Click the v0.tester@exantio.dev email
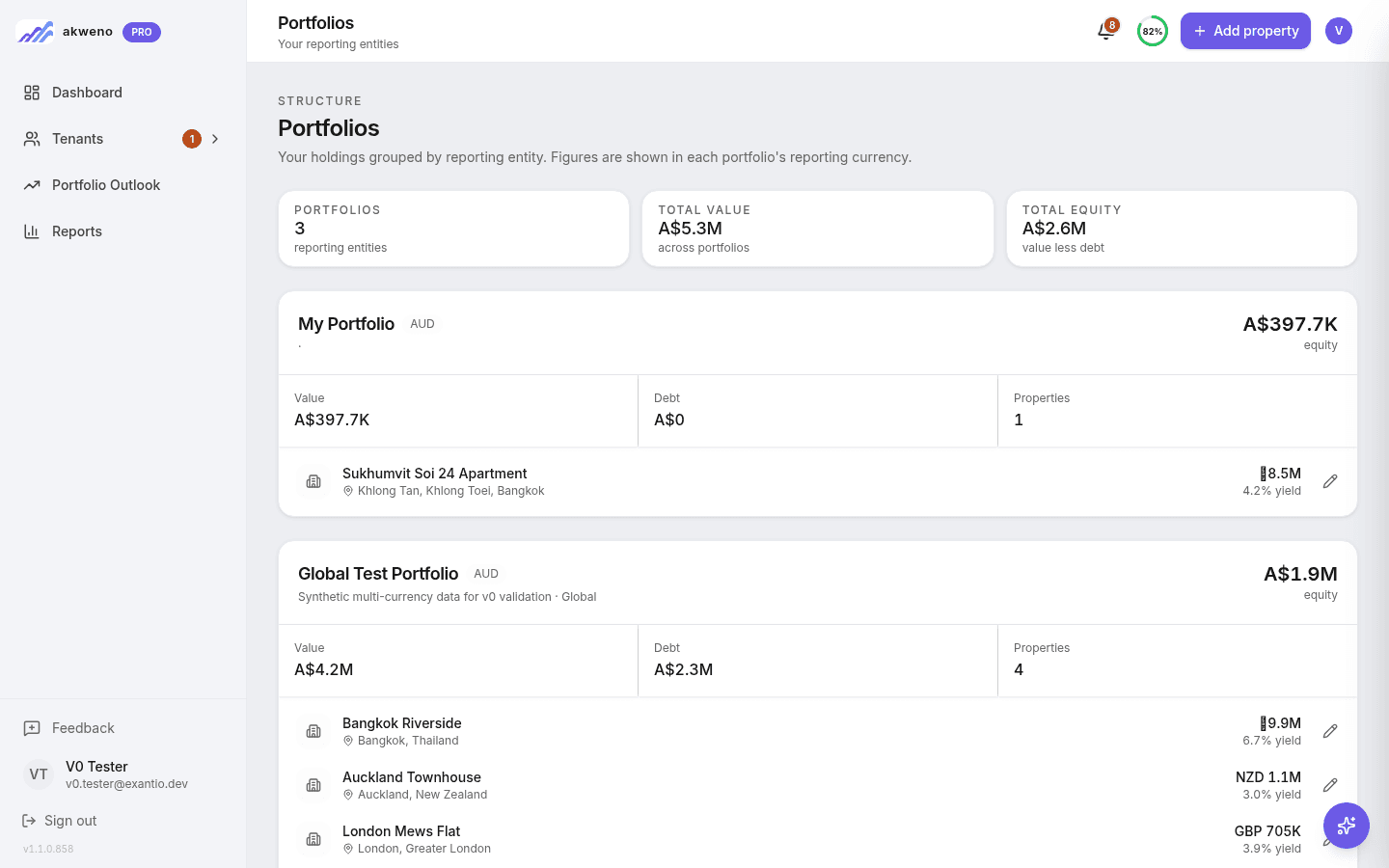Screen dimensions: 1389x868 (126, 784)
